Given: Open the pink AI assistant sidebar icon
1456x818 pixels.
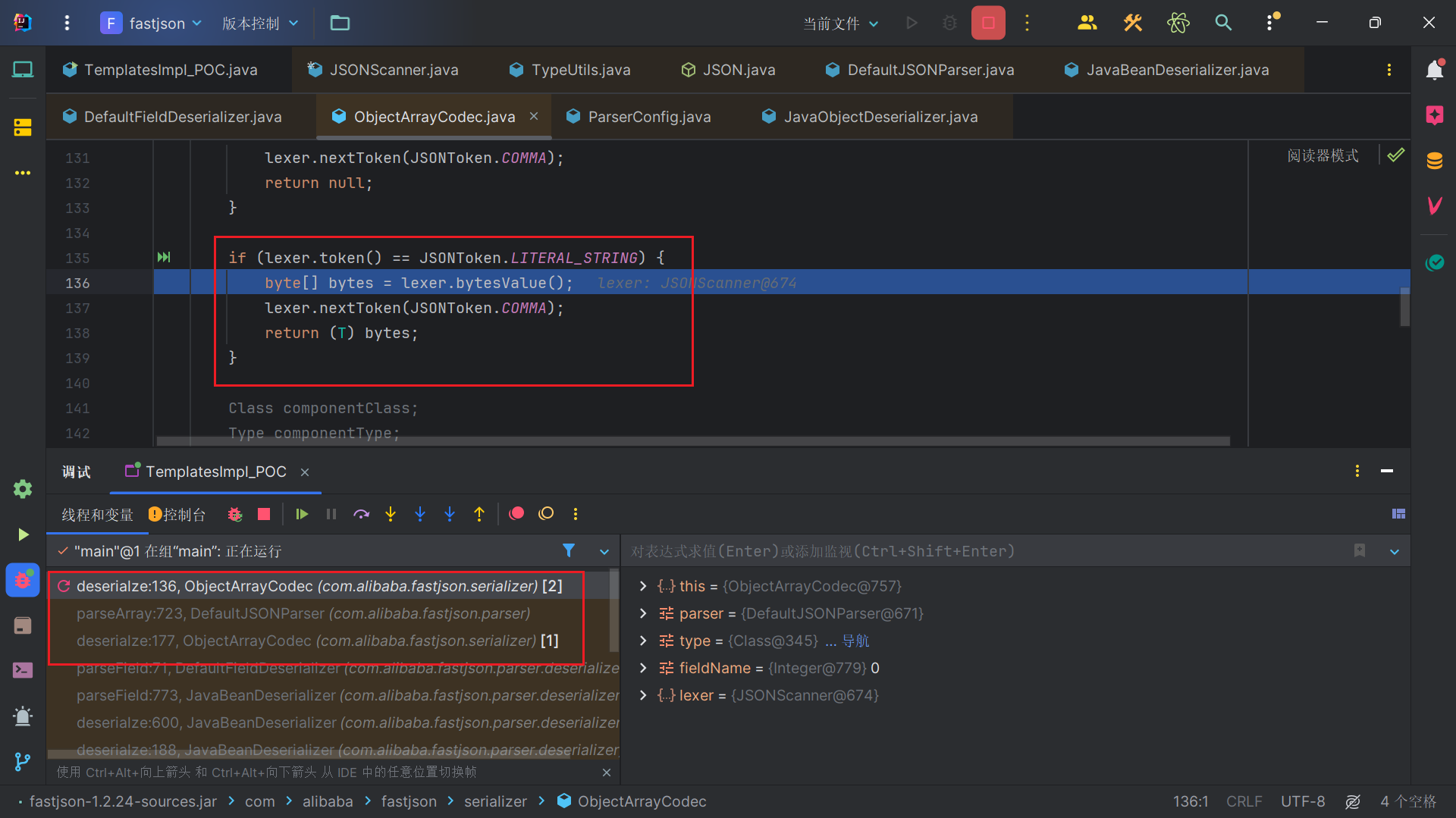Looking at the screenshot, I should (x=1434, y=115).
